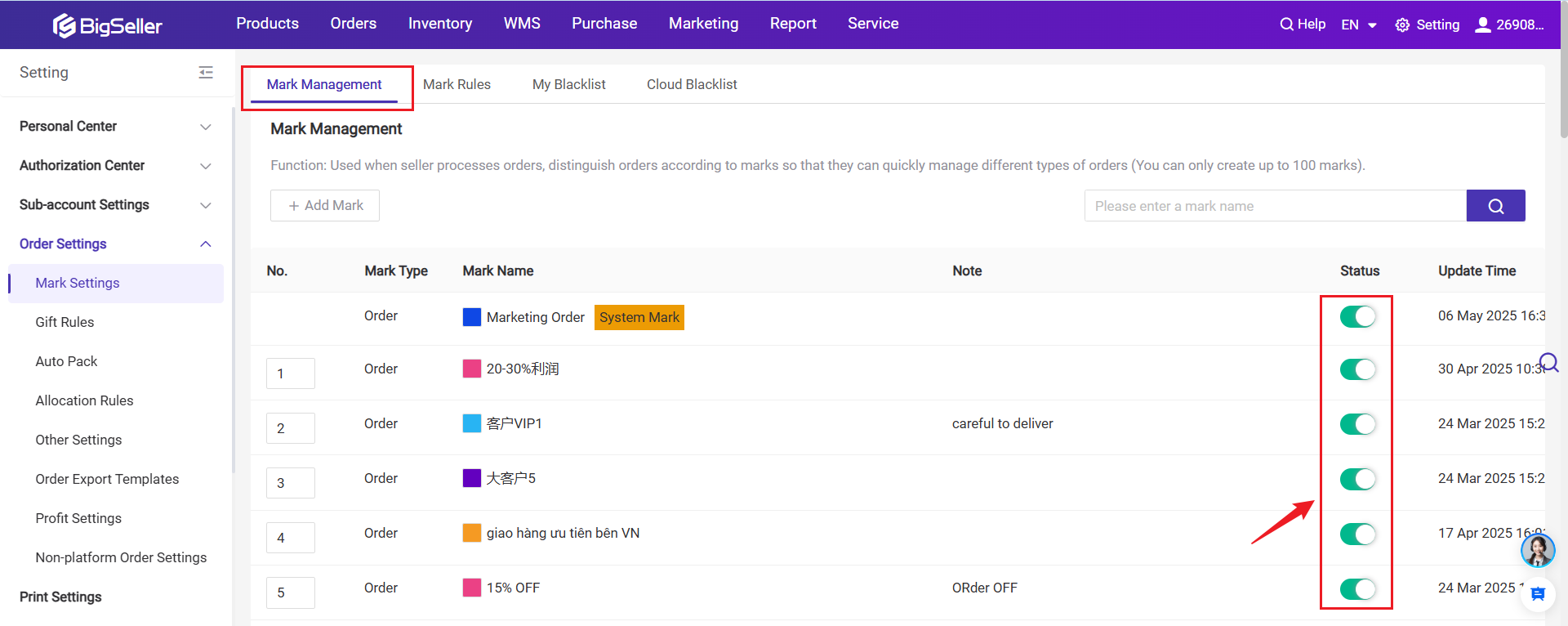
Task: Collapse Order Settings section
Action: pyautogui.click(x=115, y=244)
